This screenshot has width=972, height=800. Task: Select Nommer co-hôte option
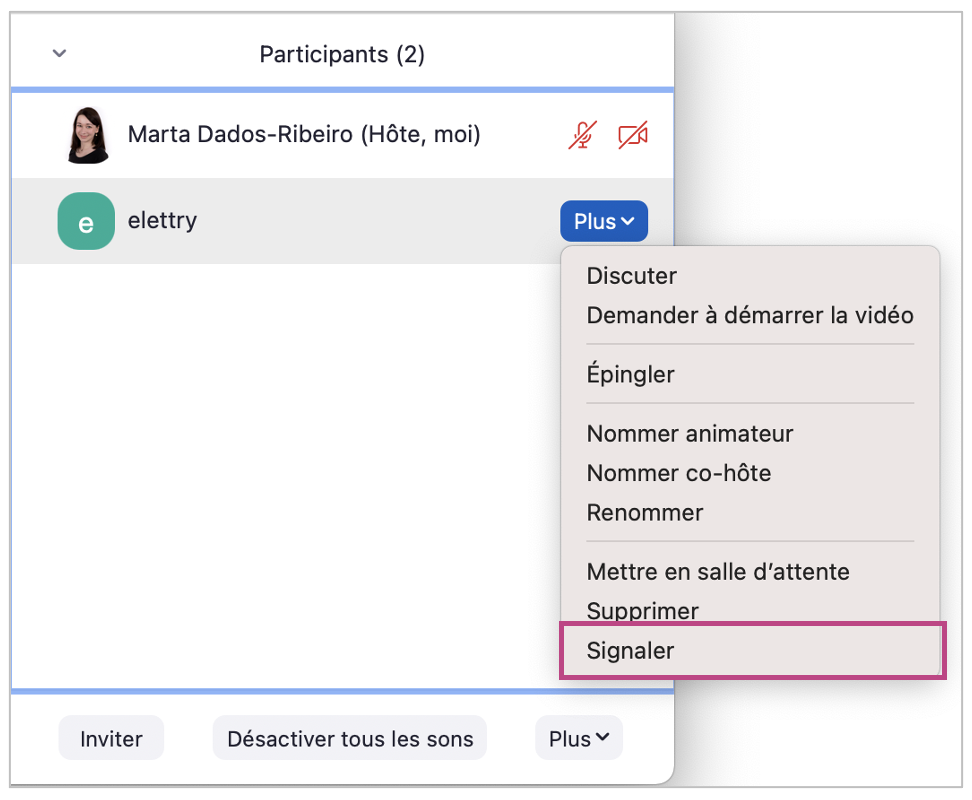[x=679, y=473]
